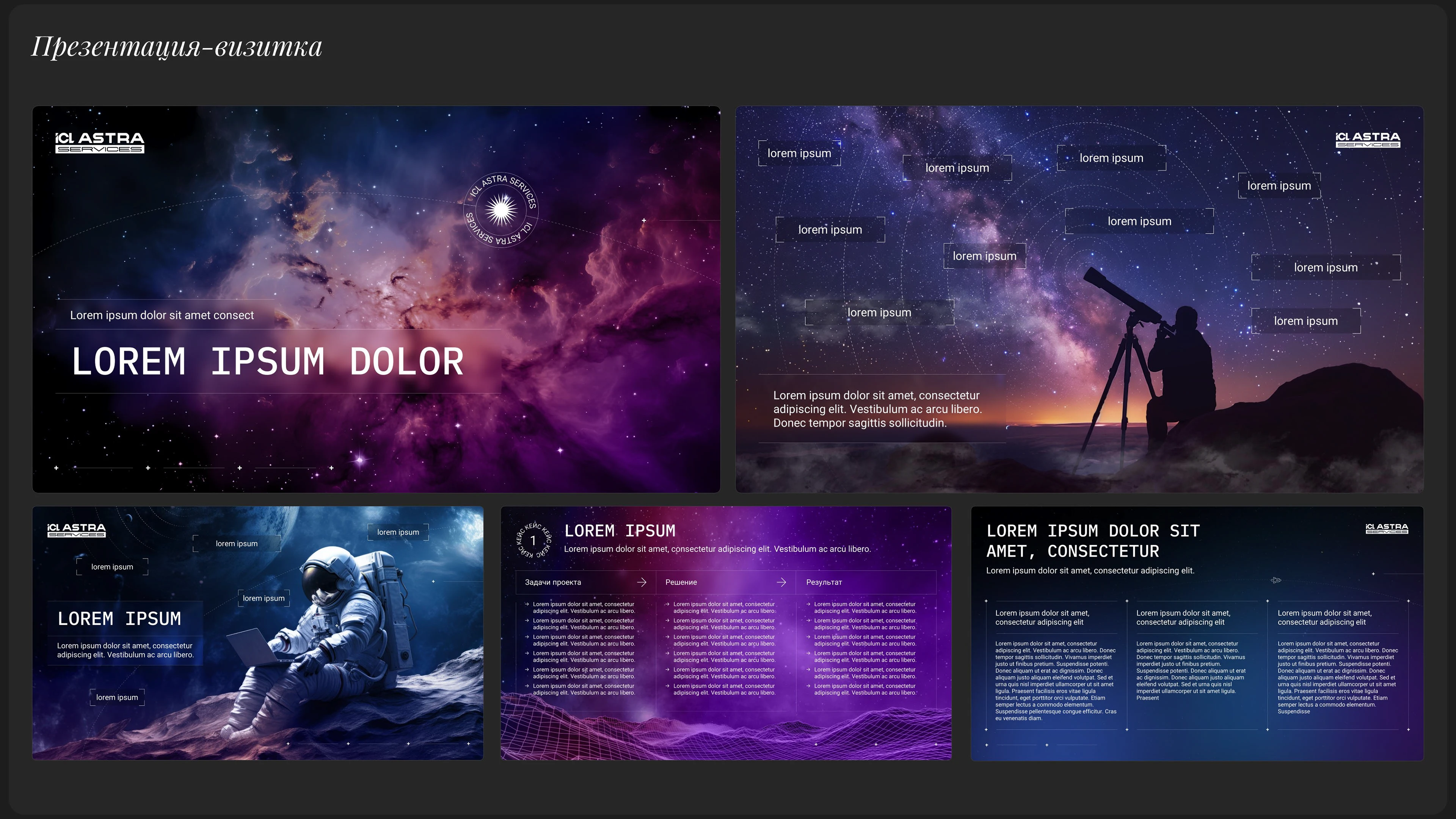Click the Результат column header
1456x819 pixels.
[x=866, y=582]
